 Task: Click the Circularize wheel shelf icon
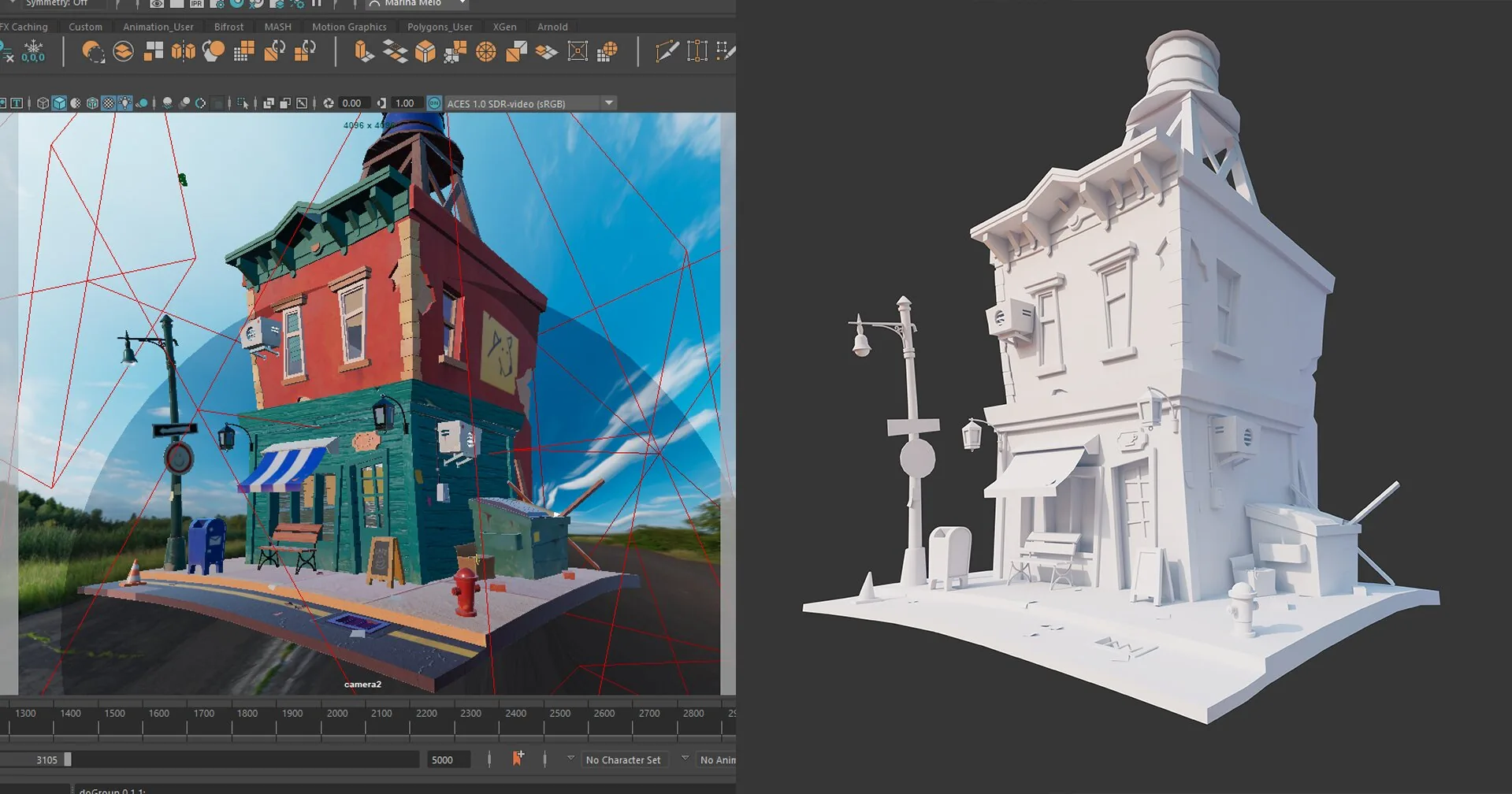[486, 52]
